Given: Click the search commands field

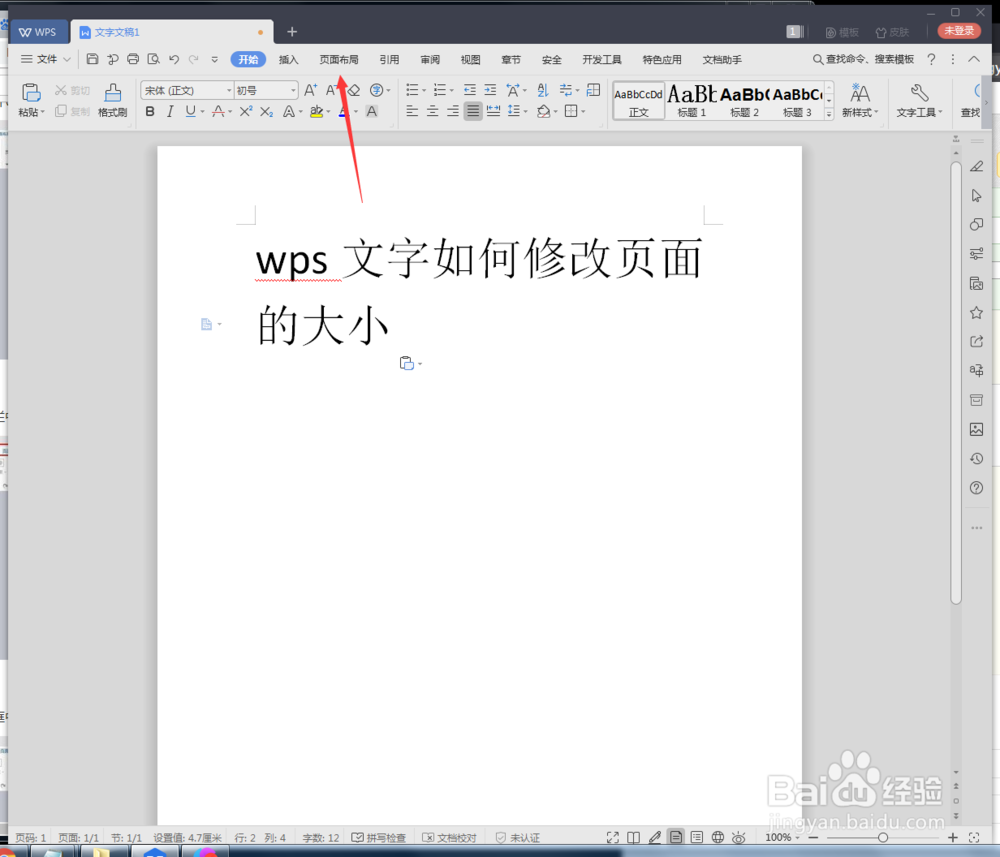Looking at the screenshot, I should pyautogui.click(x=864, y=59).
